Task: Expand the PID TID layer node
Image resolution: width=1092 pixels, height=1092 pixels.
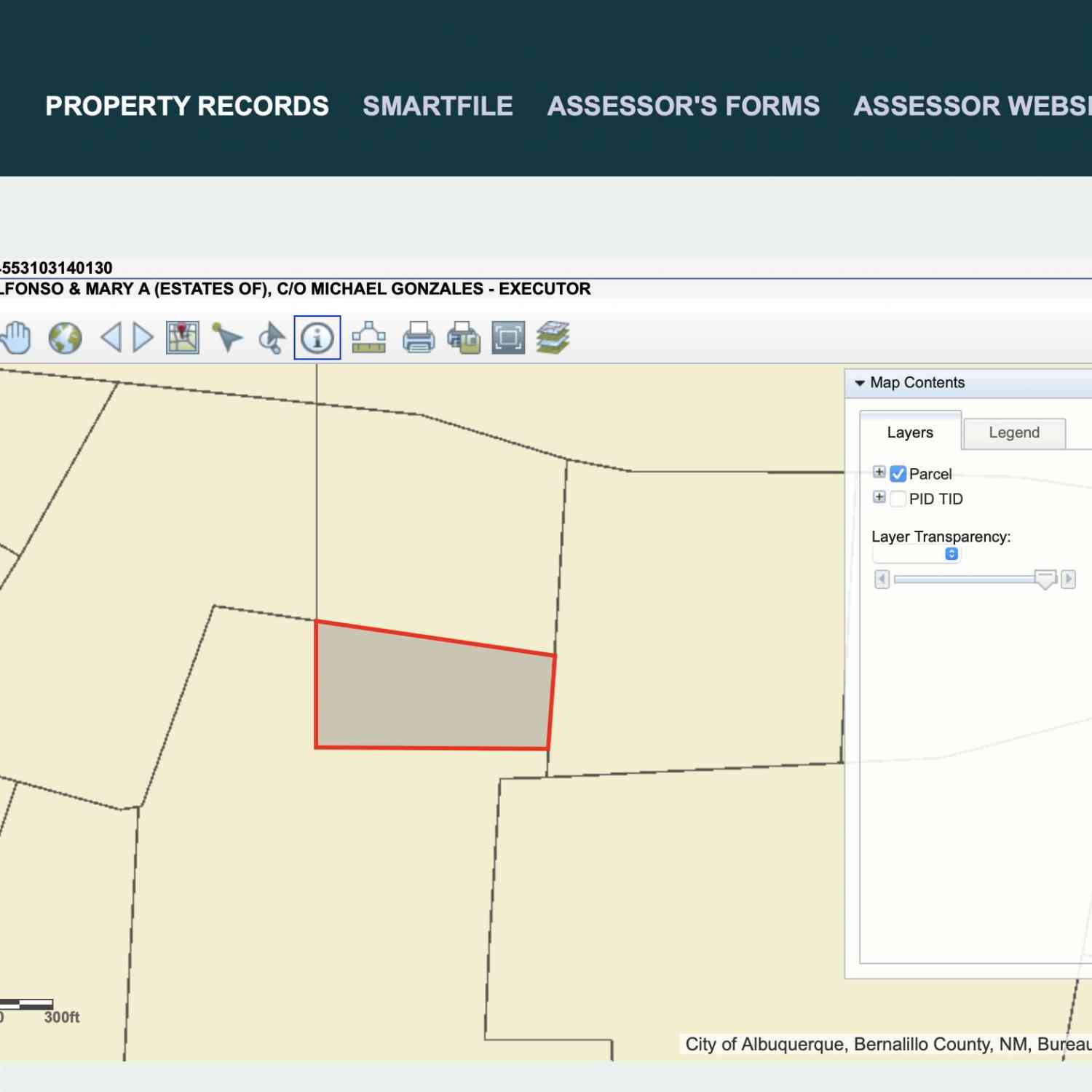Action: [x=879, y=497]
